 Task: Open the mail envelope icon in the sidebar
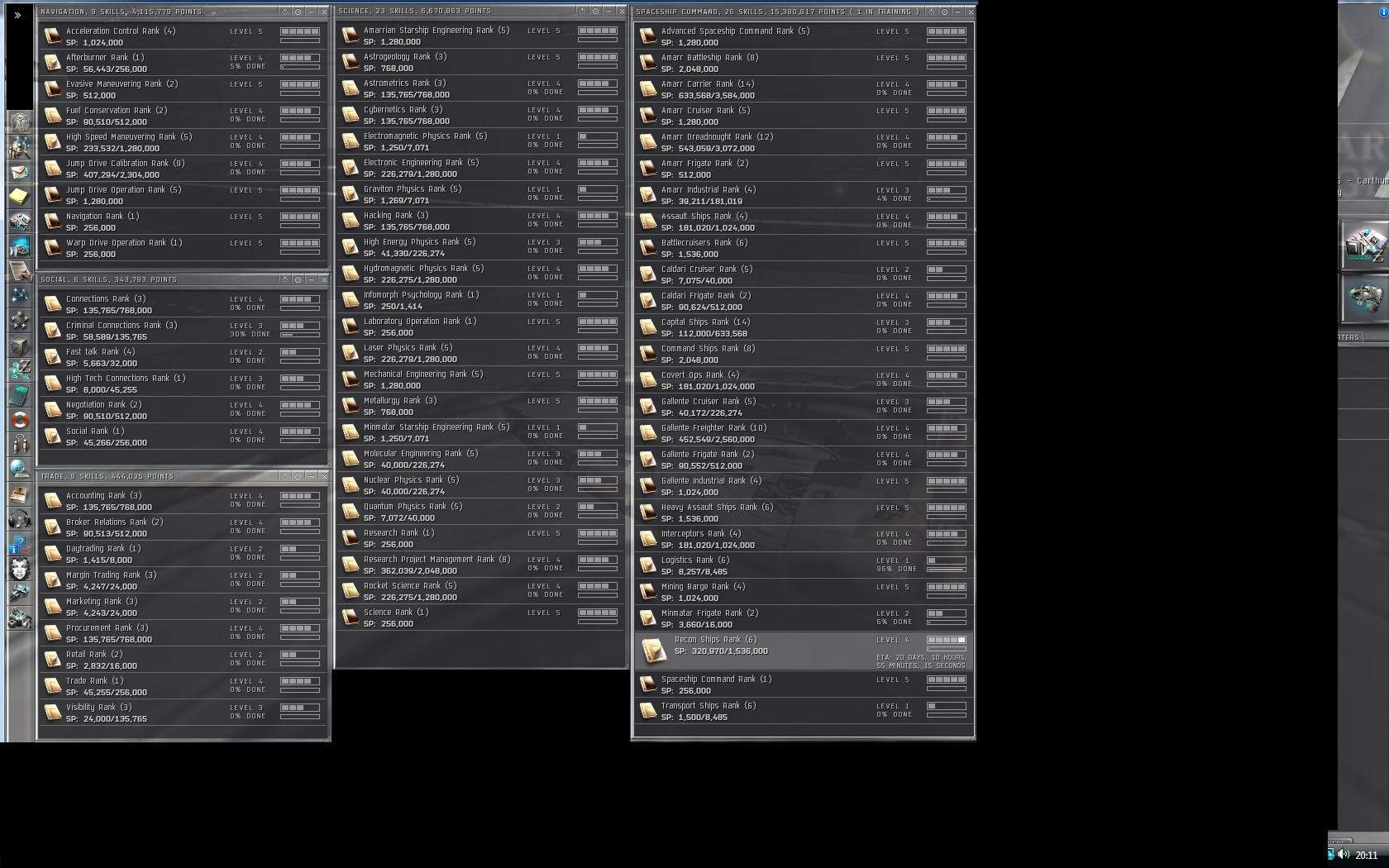pos(21,172)
